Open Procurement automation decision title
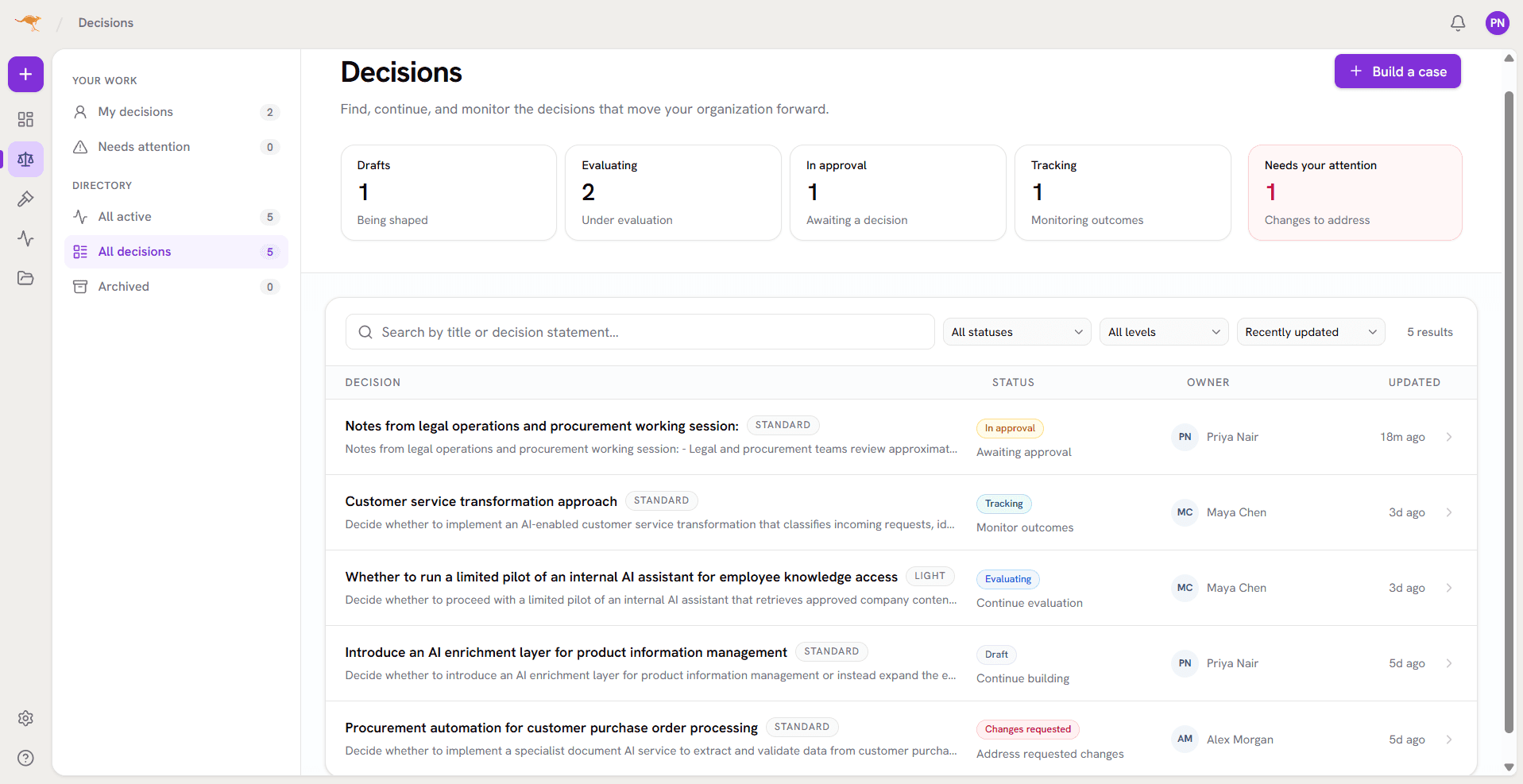The image size is (1523, 784). click(551, 728)
